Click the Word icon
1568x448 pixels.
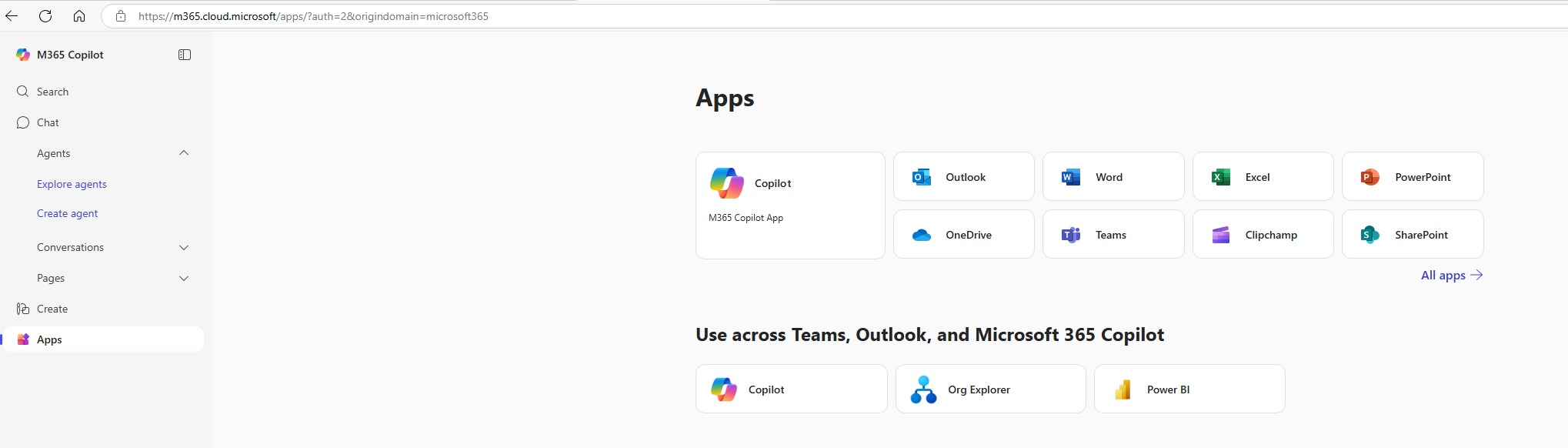tap(1071, 177)
